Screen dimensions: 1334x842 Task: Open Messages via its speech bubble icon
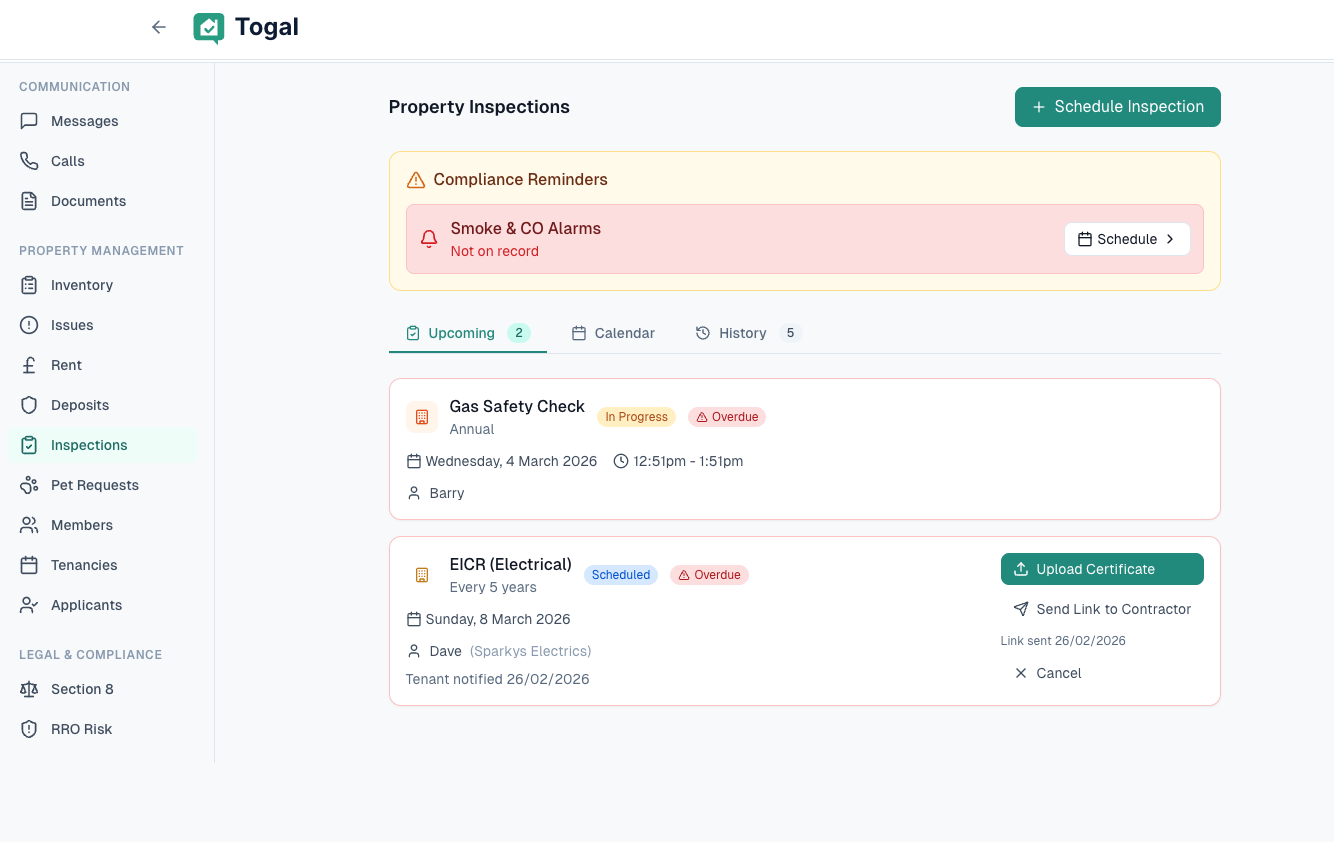pos(29,121)
